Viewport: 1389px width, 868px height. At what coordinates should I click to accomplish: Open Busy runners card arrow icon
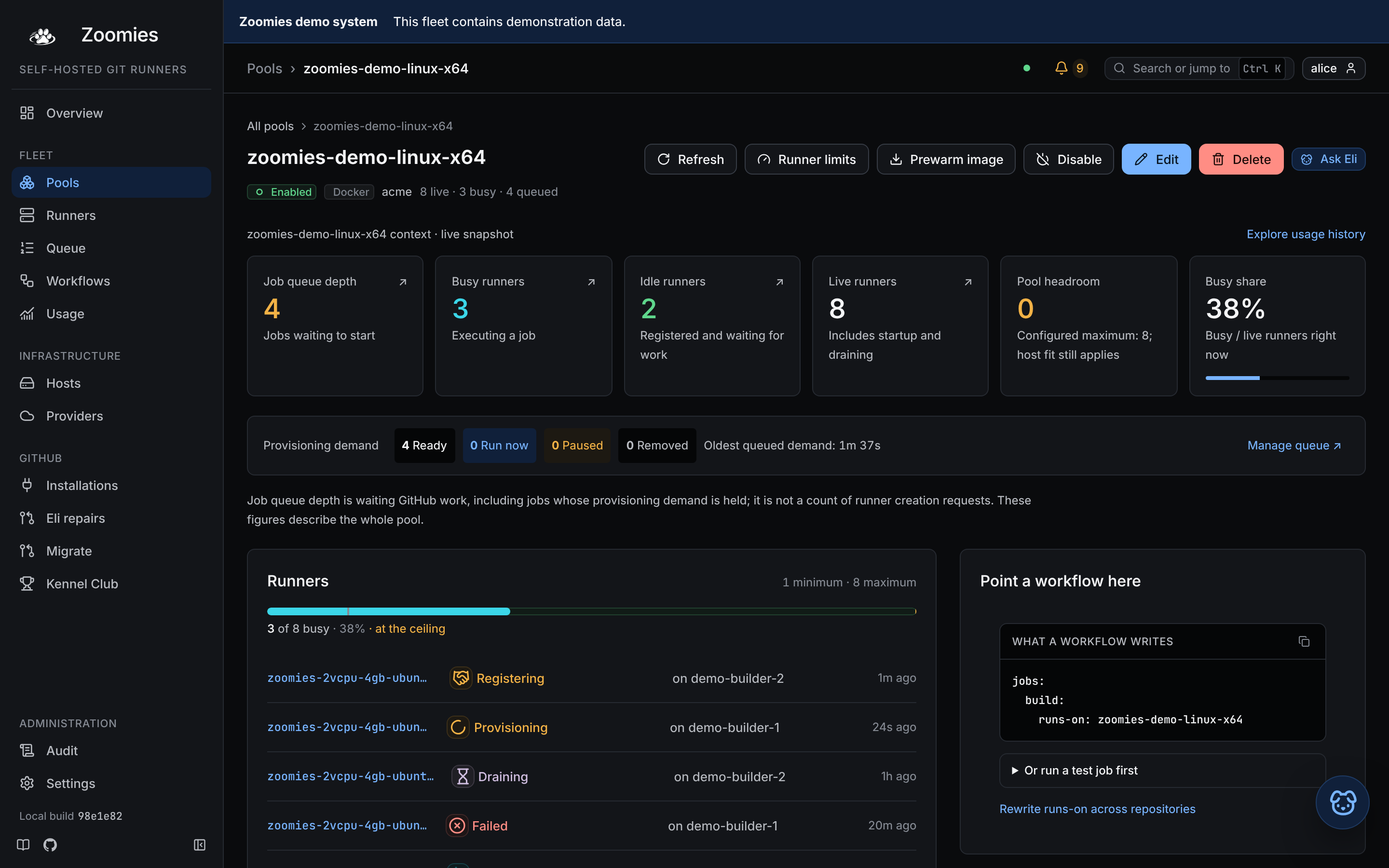pos(591,282)
